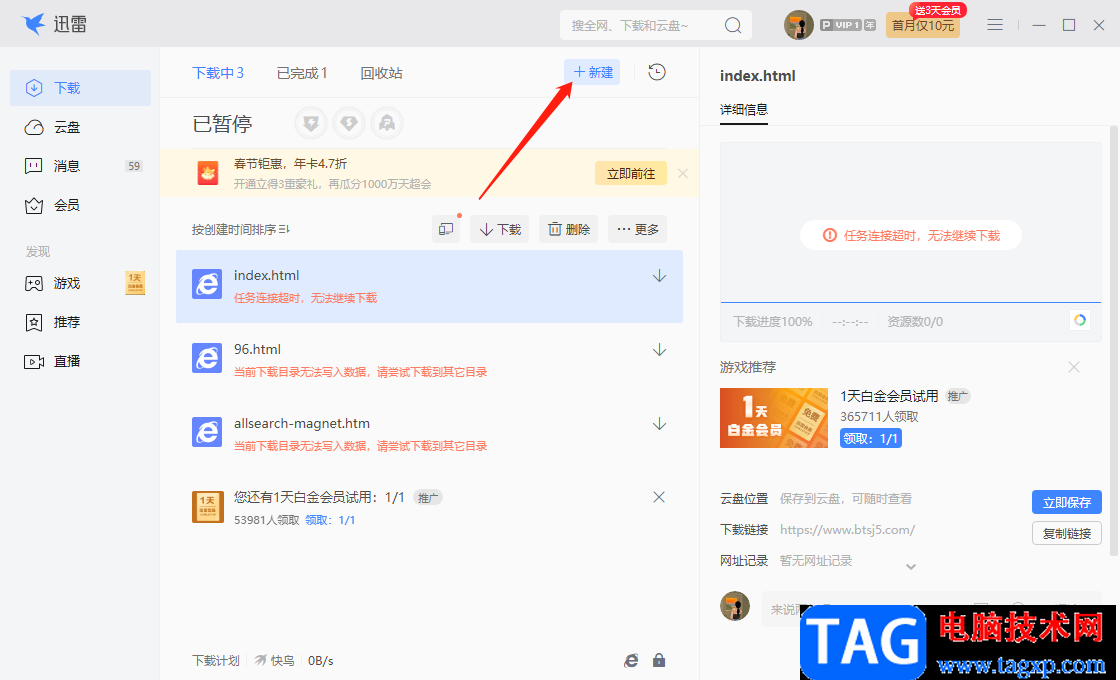This screenshot has height=680, width=1120.
Task: Close the spring promo banner
Action: [x=683, y=173]
